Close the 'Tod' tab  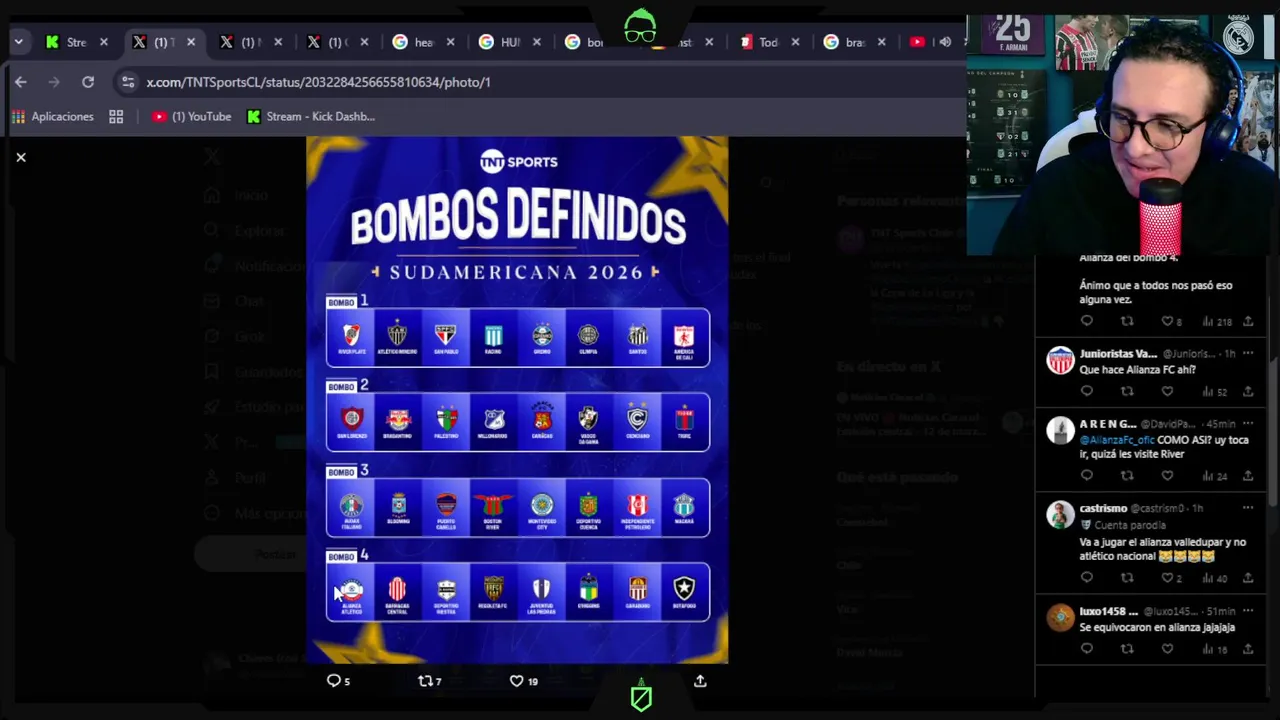click(x=795, y=42)
